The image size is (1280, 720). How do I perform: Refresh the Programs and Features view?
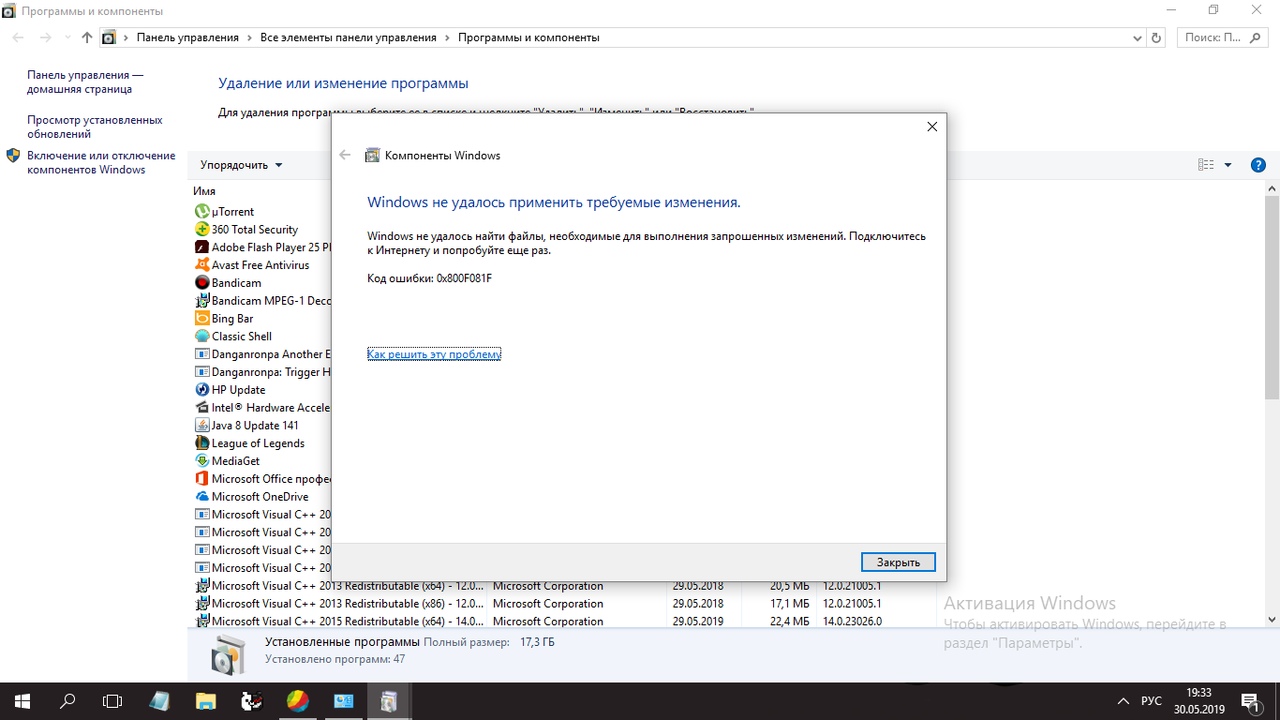point(1157,38)
